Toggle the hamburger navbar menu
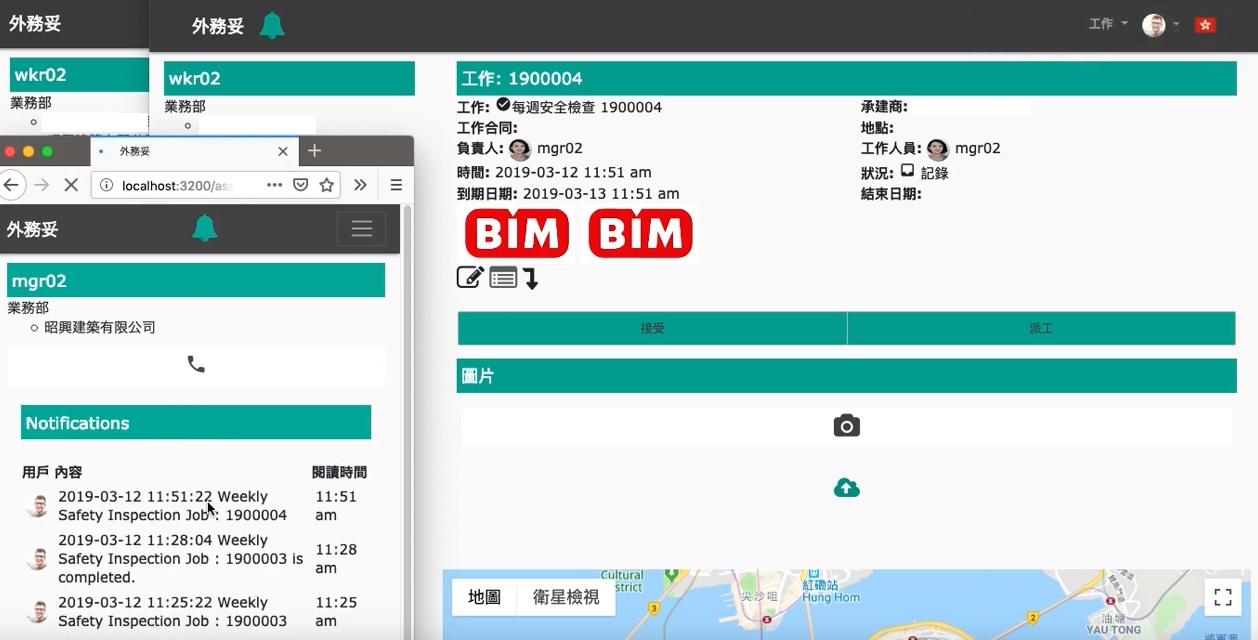The height and width of the screenshot is (640, 1258). [x=361, y=229]
